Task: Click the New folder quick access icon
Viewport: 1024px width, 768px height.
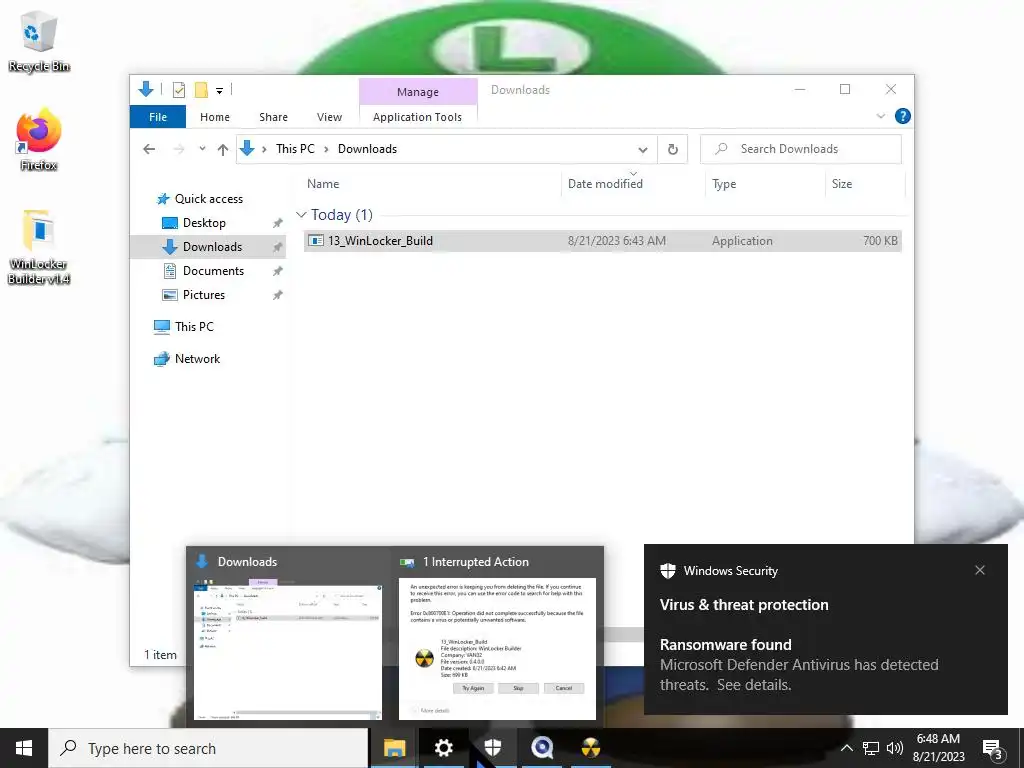Action: (x=201, y=89)
